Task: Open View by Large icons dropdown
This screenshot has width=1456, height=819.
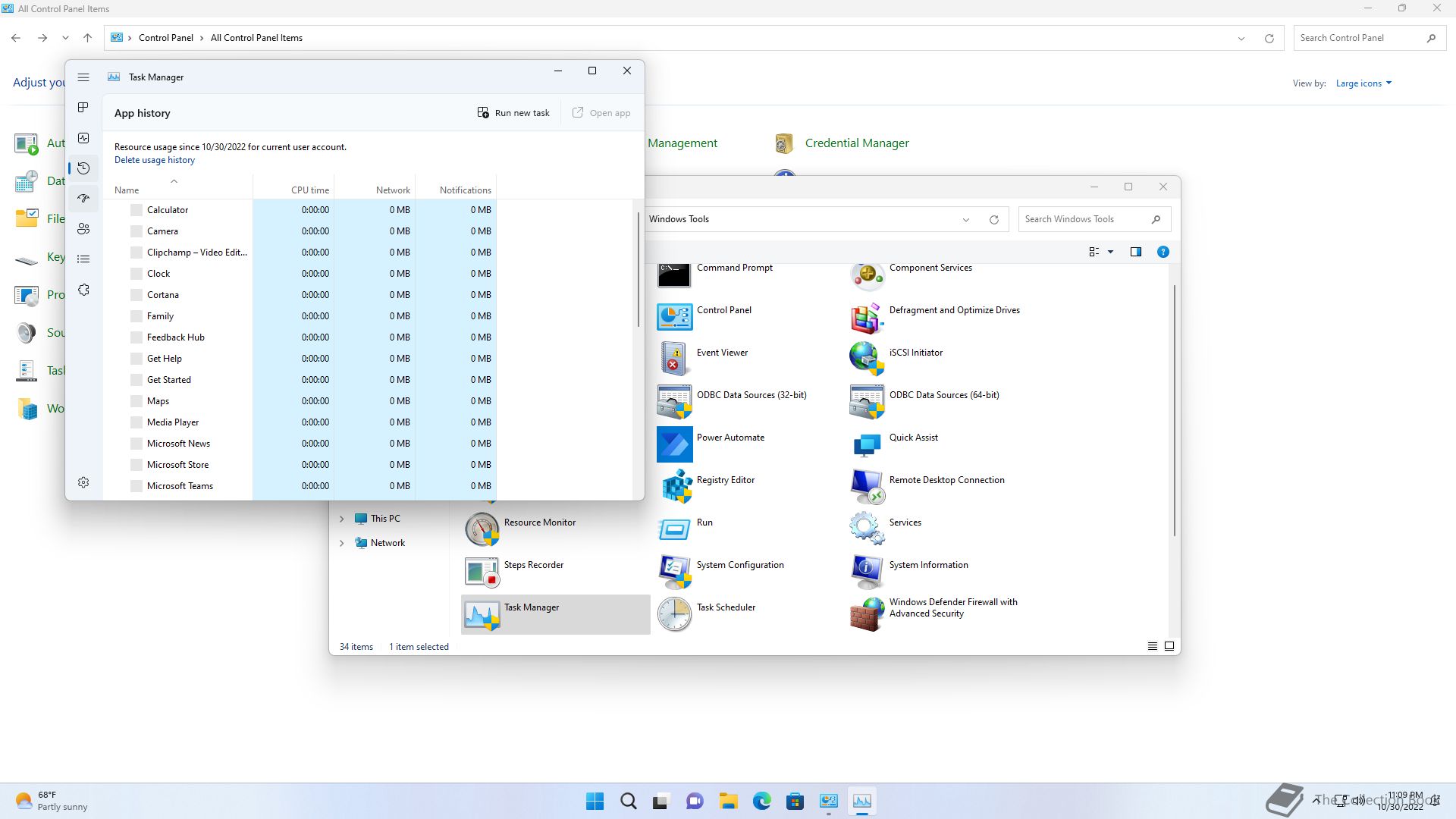Action: [x=1363, y=83]
